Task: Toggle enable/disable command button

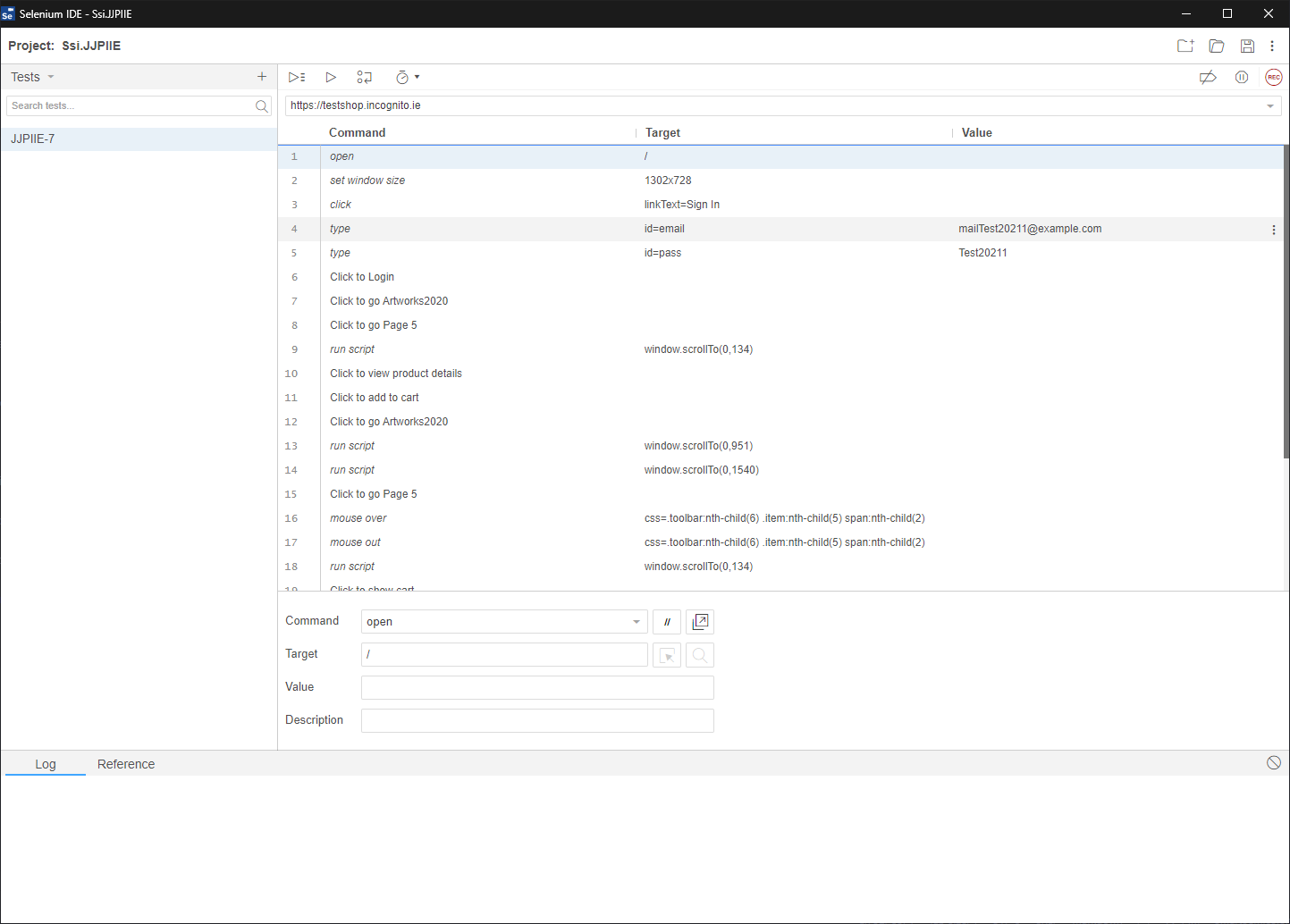Action: pyautogui.click(x=667, y=622)
